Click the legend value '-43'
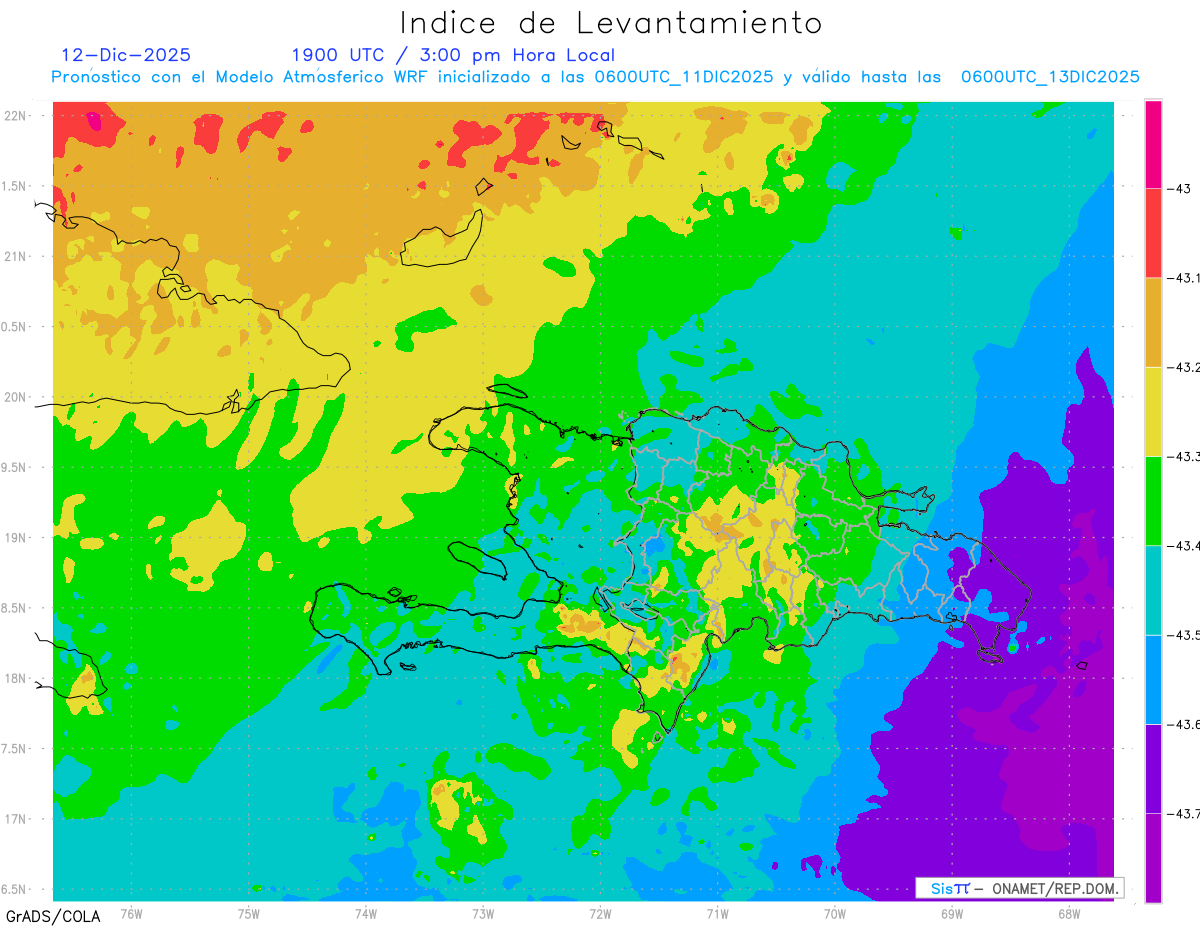Image resolution: width=1200 pixels, height=927 pixels. click(x=1179, y=189)
